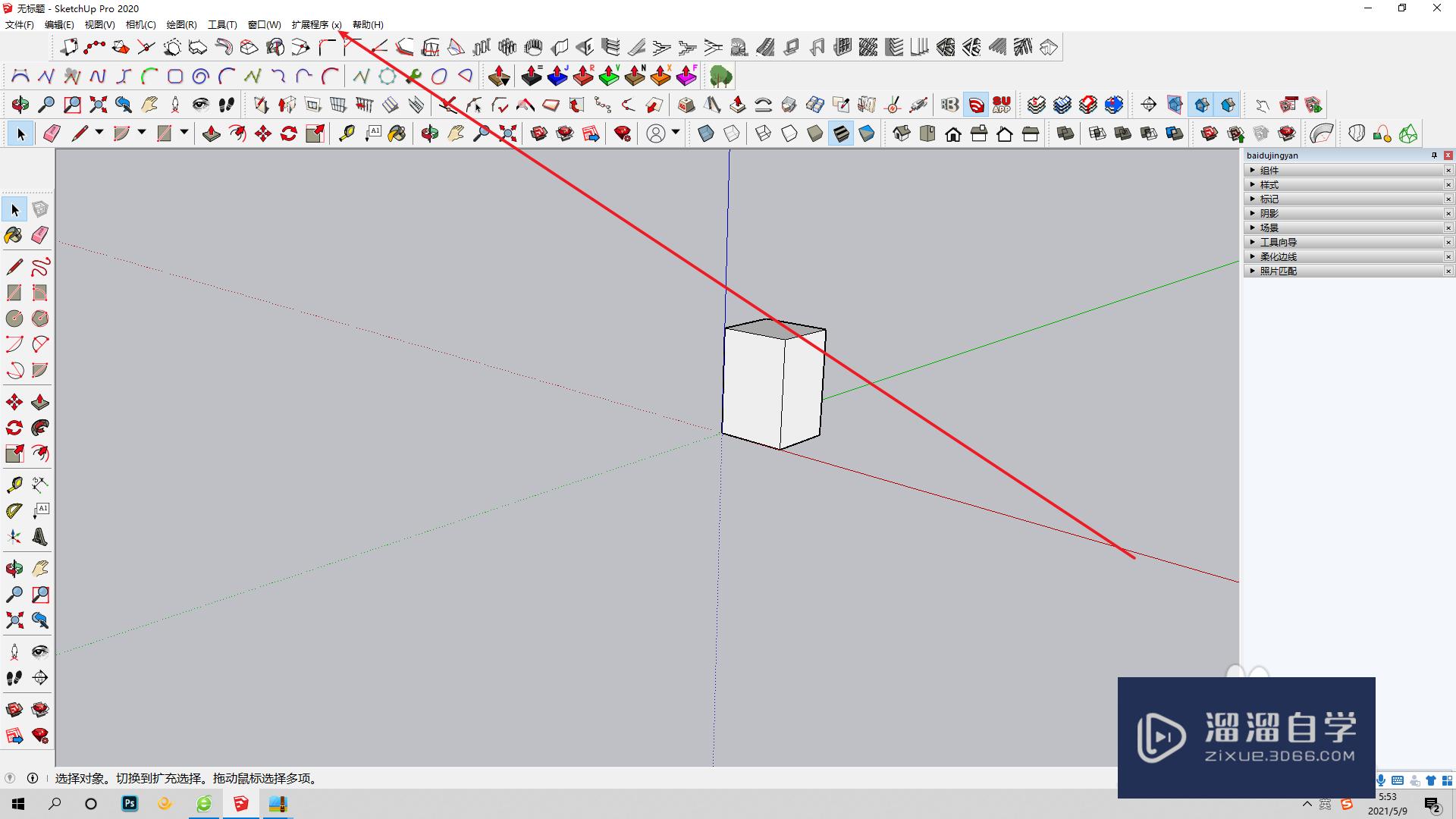Select Follow Me tool in left toolbar
Viewport: 1456px width, 819px height.
pos(40,428)
